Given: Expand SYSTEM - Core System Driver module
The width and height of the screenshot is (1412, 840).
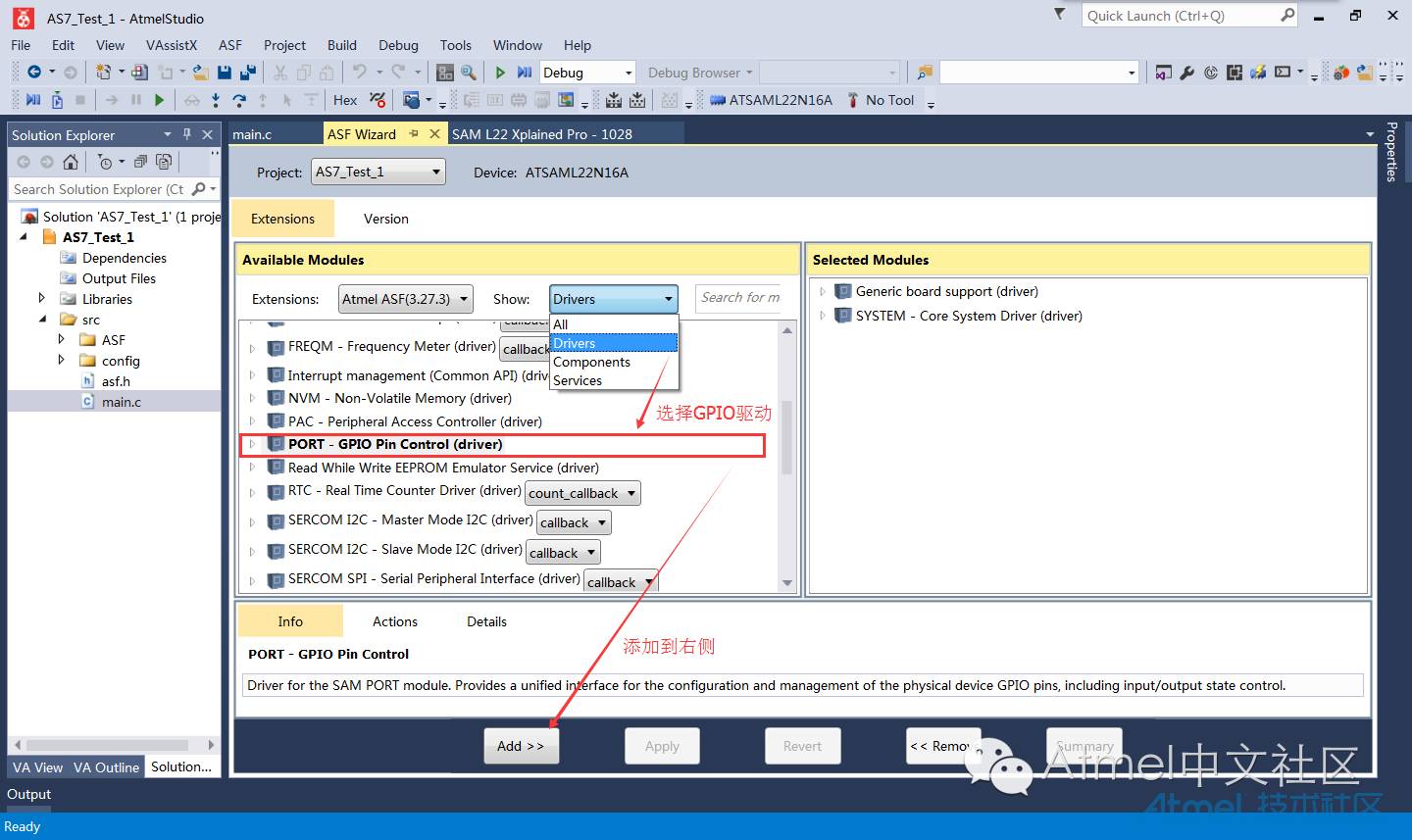Looking at the screenshot, I should coord(822,316).
